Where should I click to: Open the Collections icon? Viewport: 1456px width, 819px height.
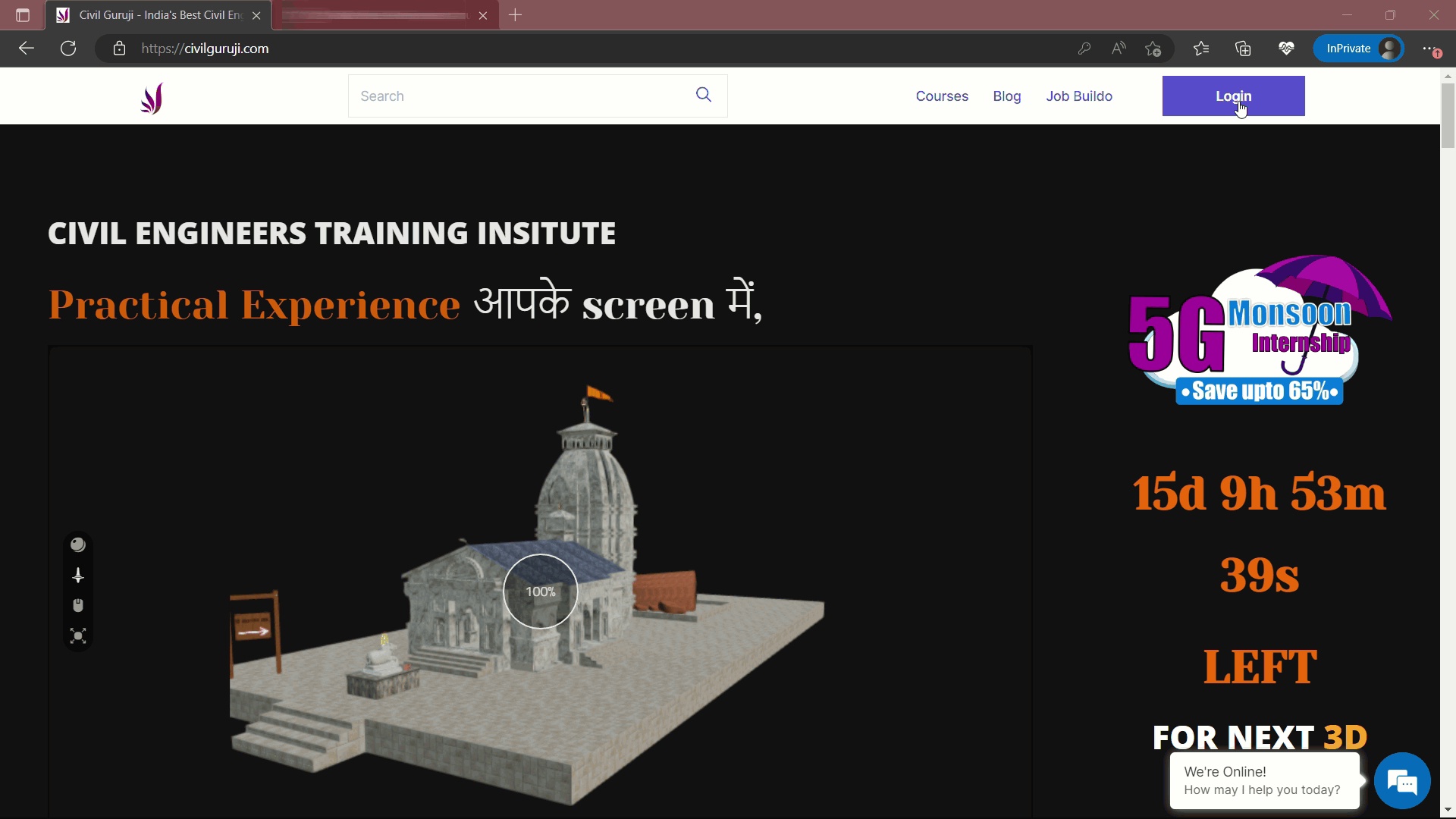click(1243, 49)
